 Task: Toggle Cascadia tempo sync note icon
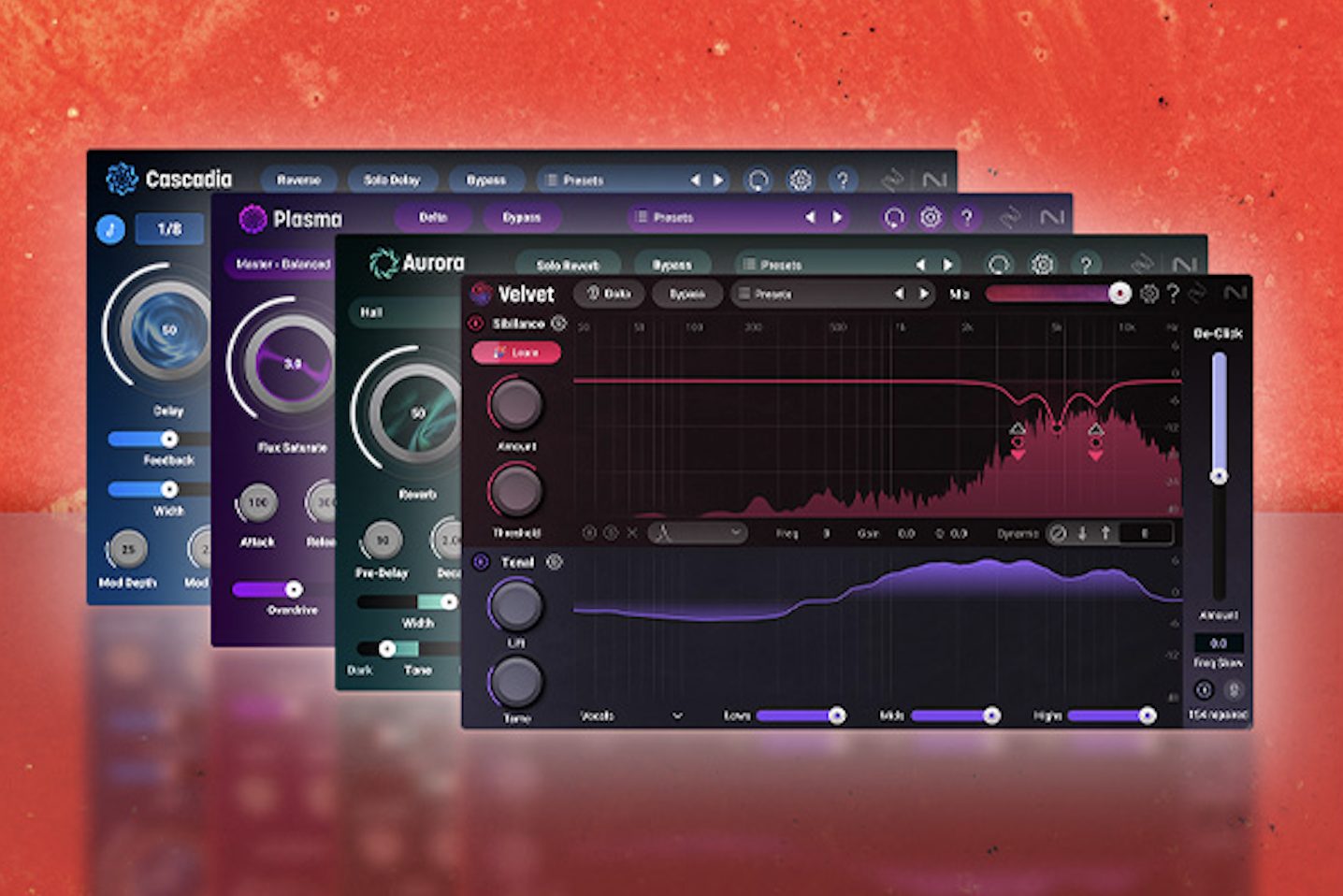click(110, 228)
